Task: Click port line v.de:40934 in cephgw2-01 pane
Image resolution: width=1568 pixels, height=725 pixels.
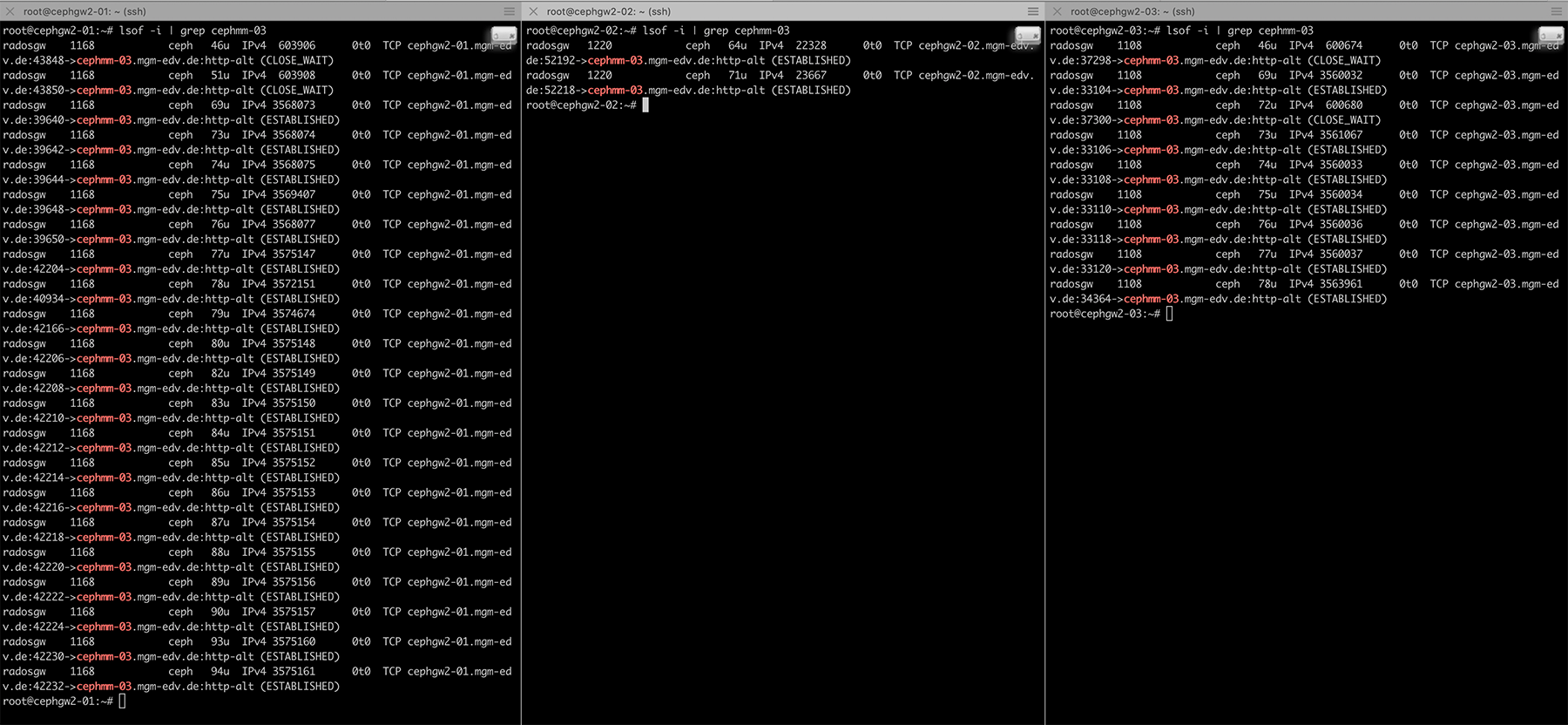Action: [x=171, y=299]
